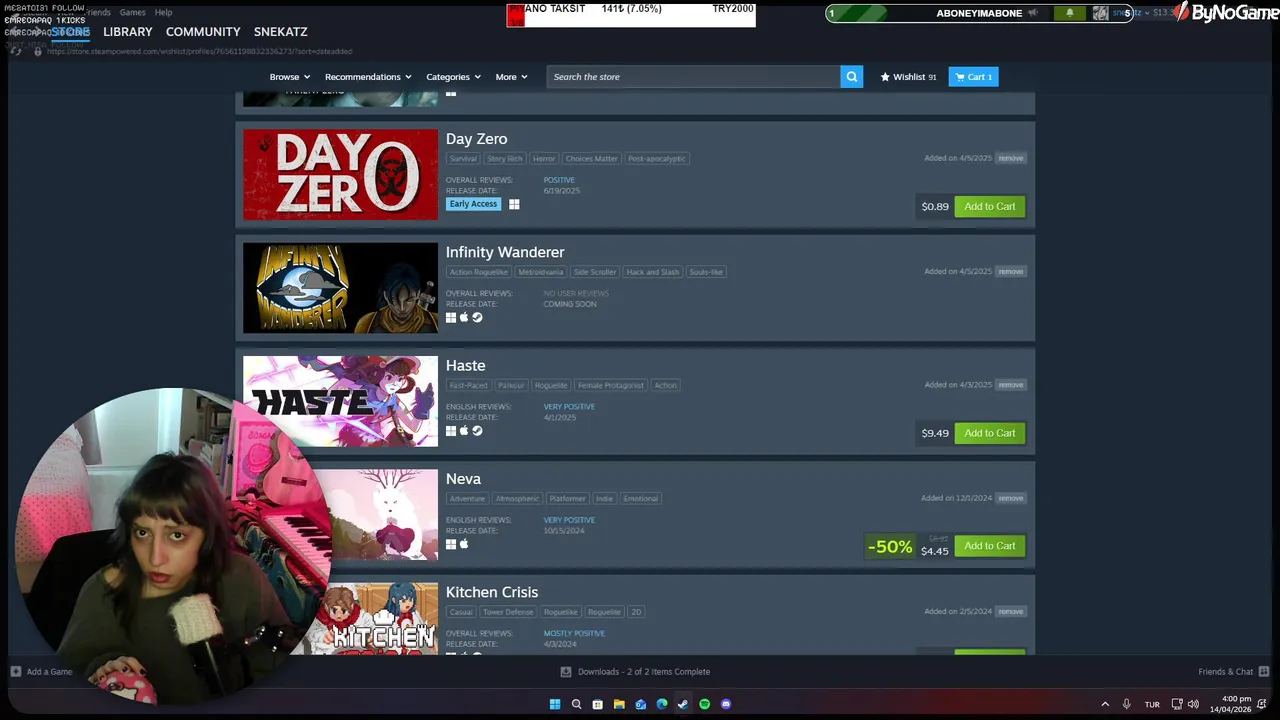Image resolution: width=1280 pixels, height=720 pixels.
Task: Click the Downloads 2 of 2 Items Complete text
Action: [x=644, y=672]
